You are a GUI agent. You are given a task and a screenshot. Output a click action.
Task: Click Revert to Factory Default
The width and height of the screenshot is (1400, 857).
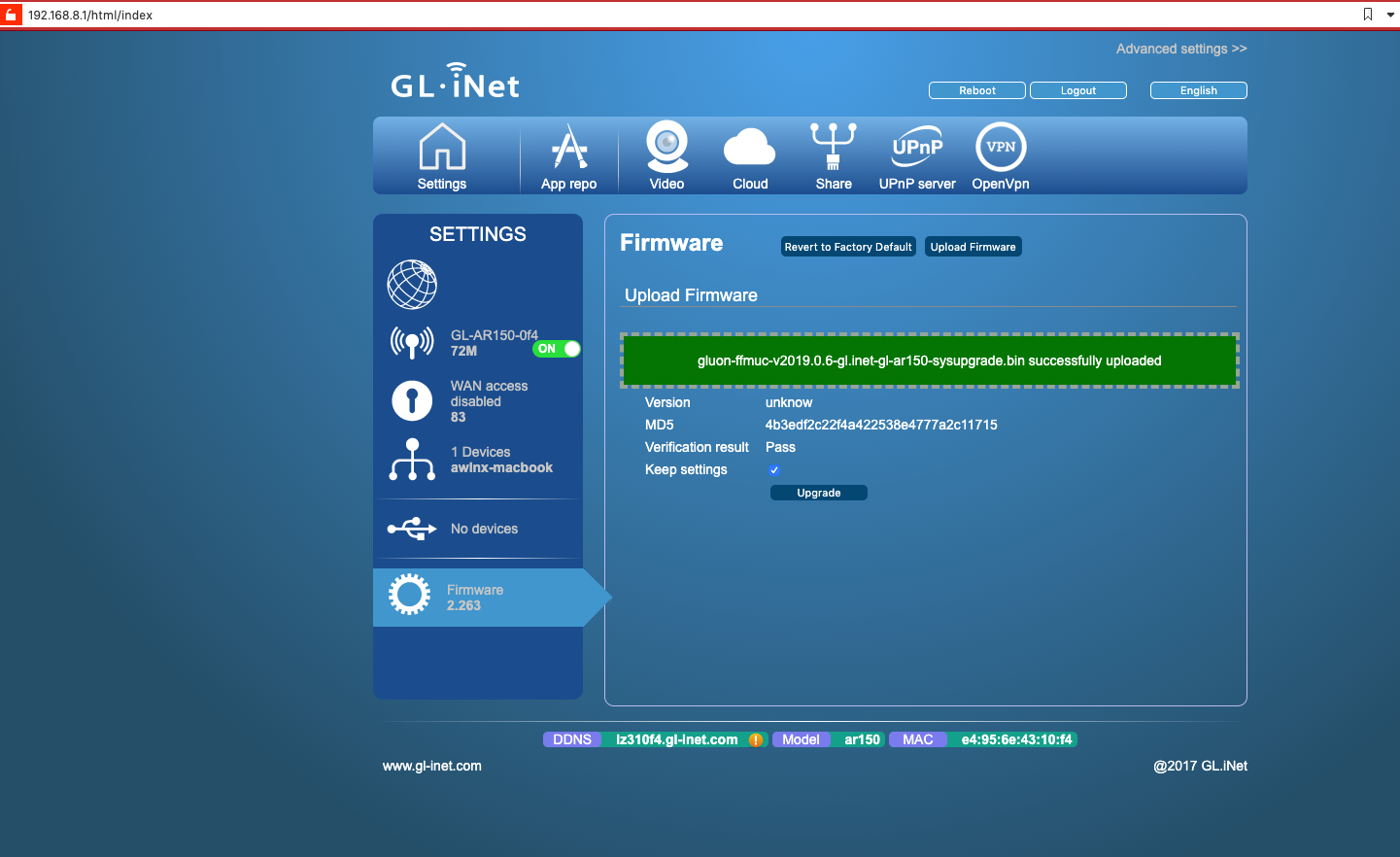click(x=848, y=247)
